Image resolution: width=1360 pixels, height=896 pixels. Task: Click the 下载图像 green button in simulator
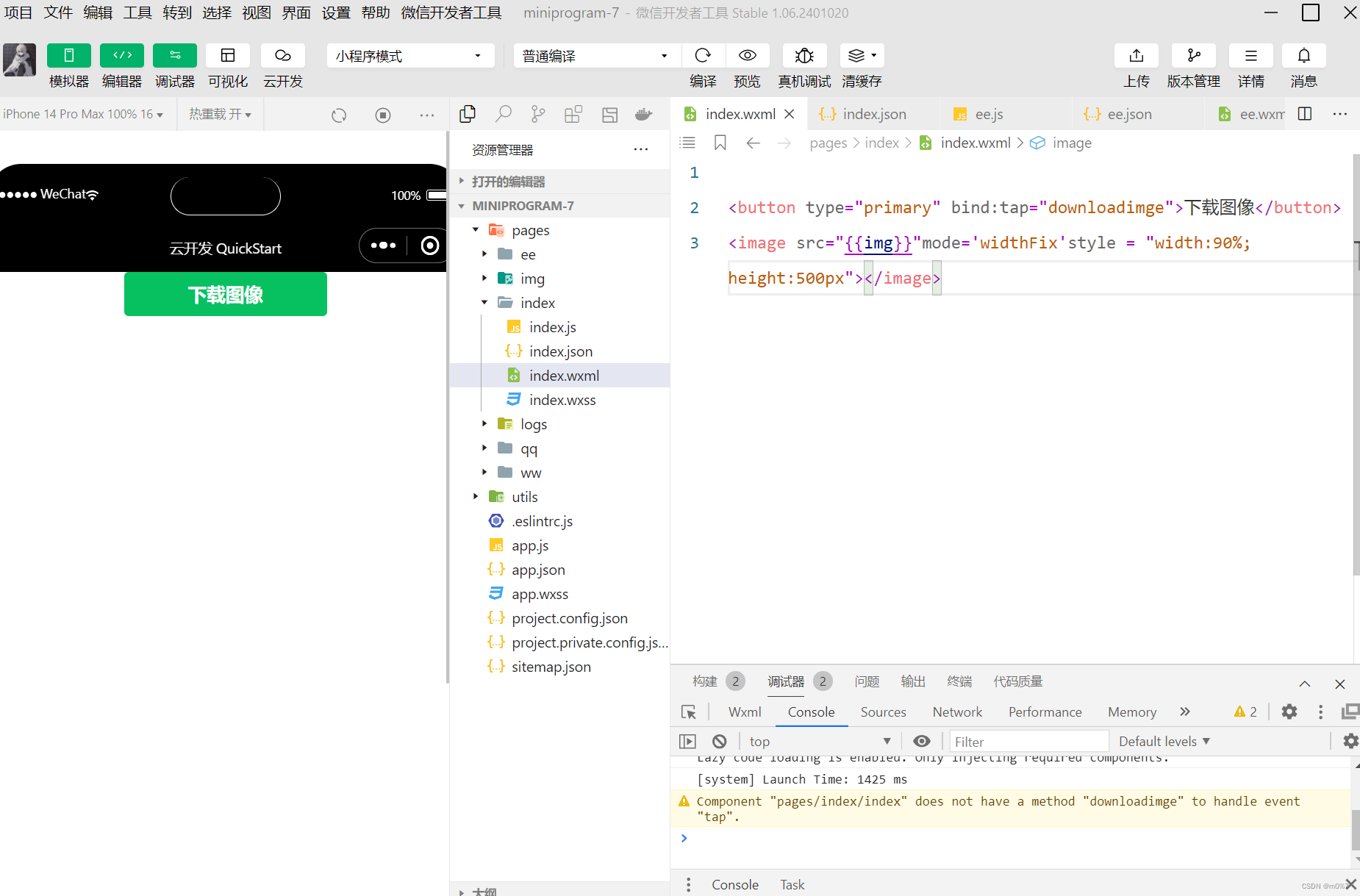coord(226,294)
